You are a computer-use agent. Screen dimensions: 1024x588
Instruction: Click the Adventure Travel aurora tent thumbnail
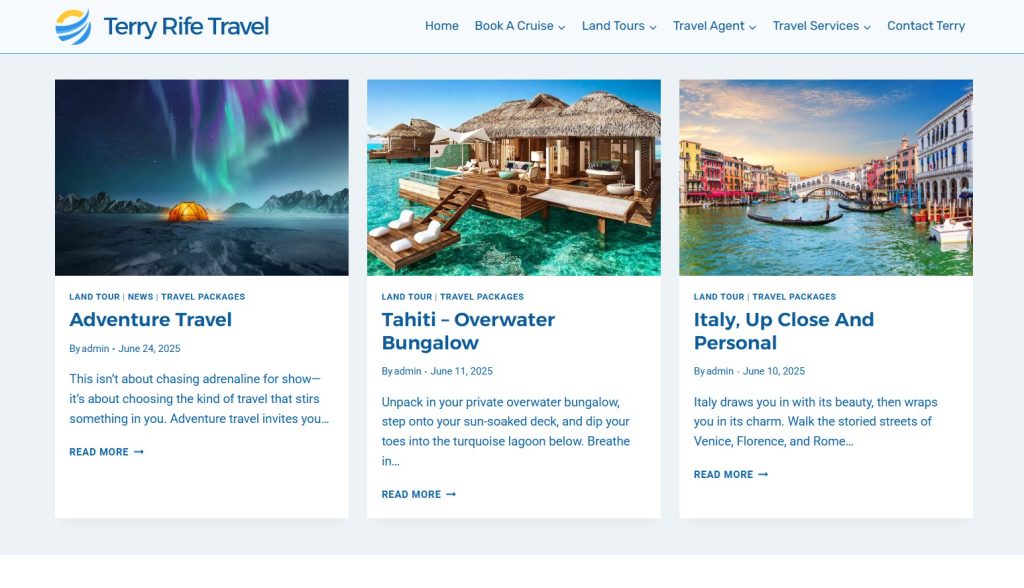202,178
